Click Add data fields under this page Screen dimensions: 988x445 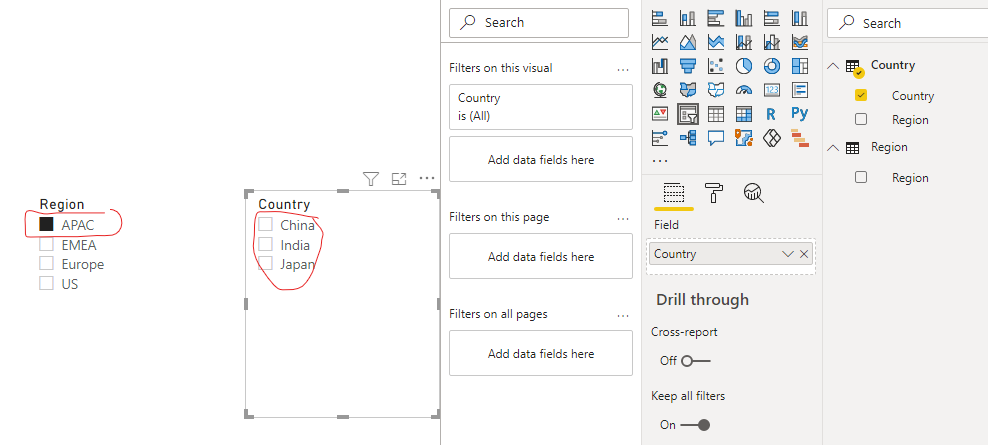[x=541, y=257]
